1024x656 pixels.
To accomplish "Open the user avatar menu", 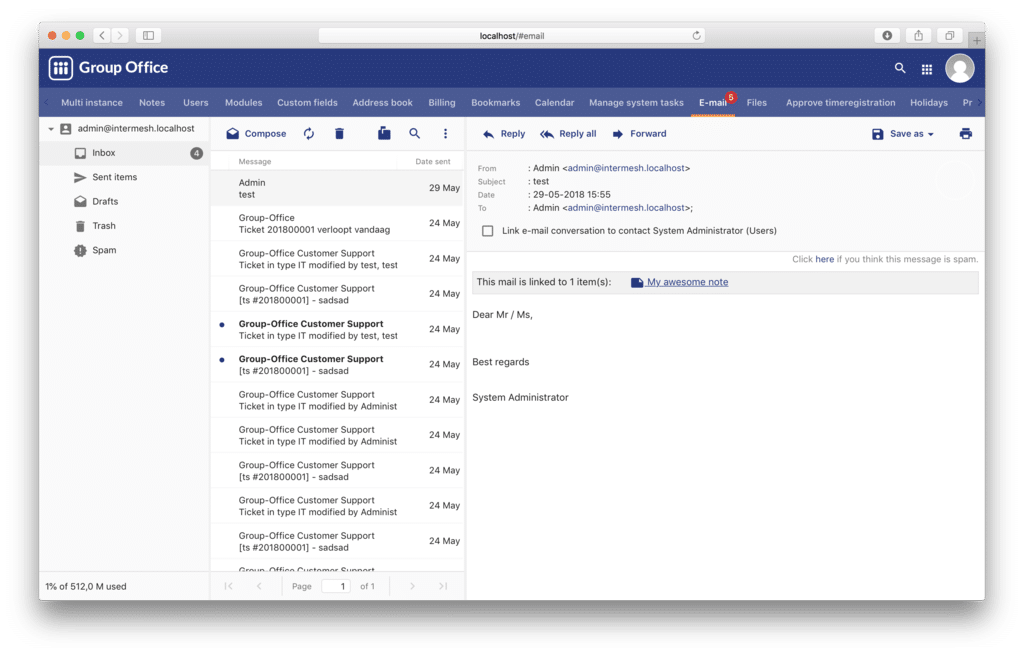I will [x=959, y=68].
